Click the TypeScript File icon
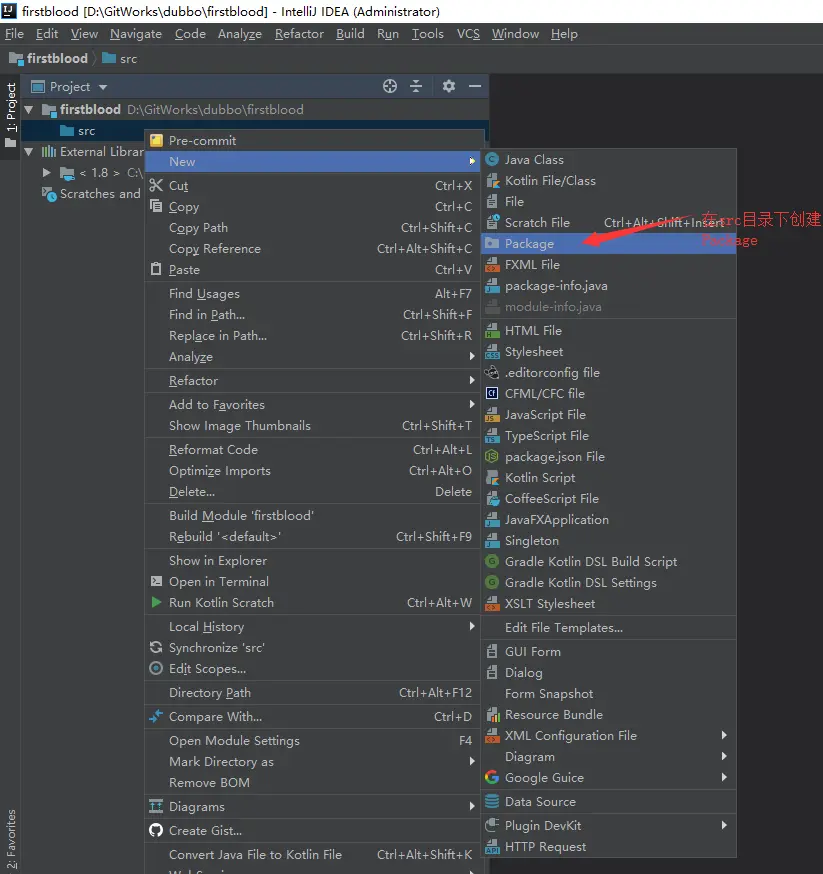This screenshot has height=874, width=823. (492, 436)
